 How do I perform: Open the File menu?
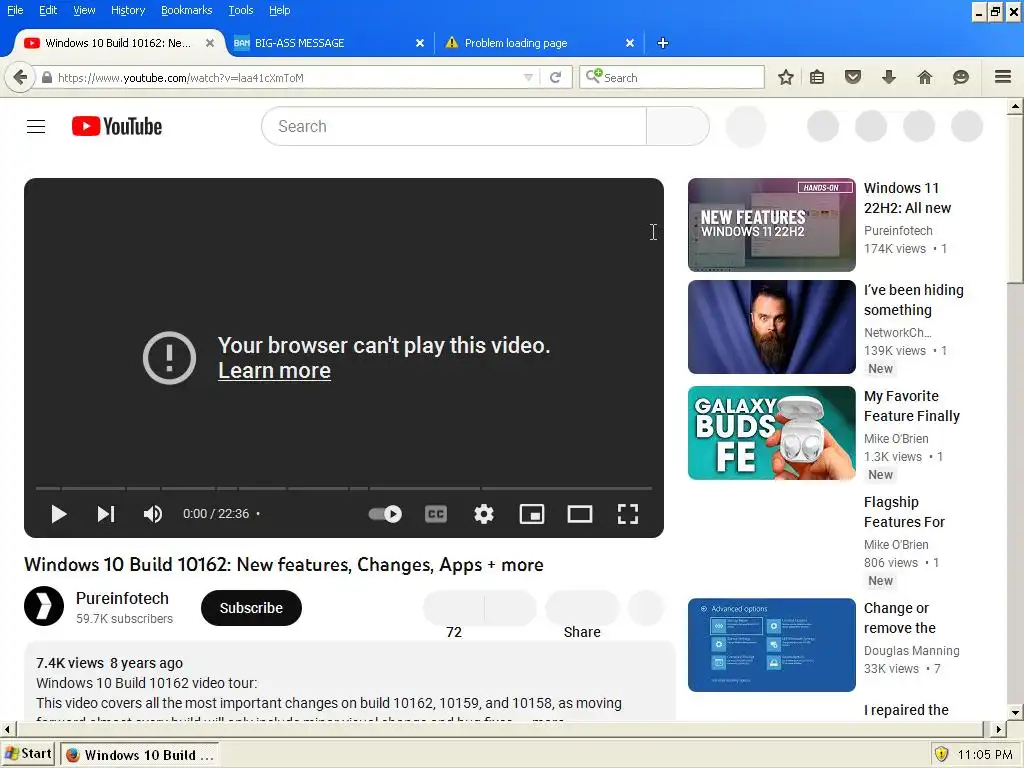point(15,10)
